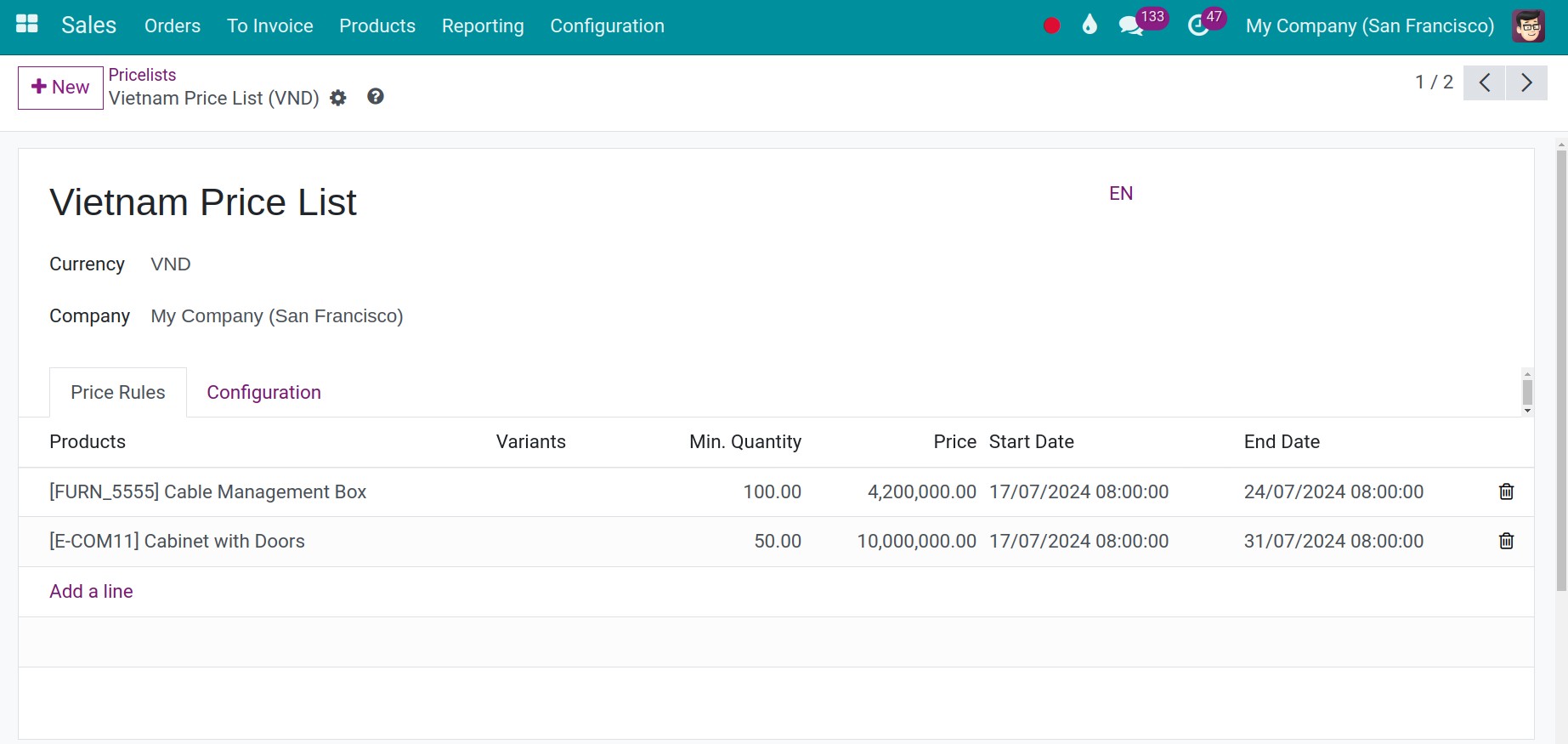Go to next pricelist record
The image size is (1568, 744).
(1526, 82)
